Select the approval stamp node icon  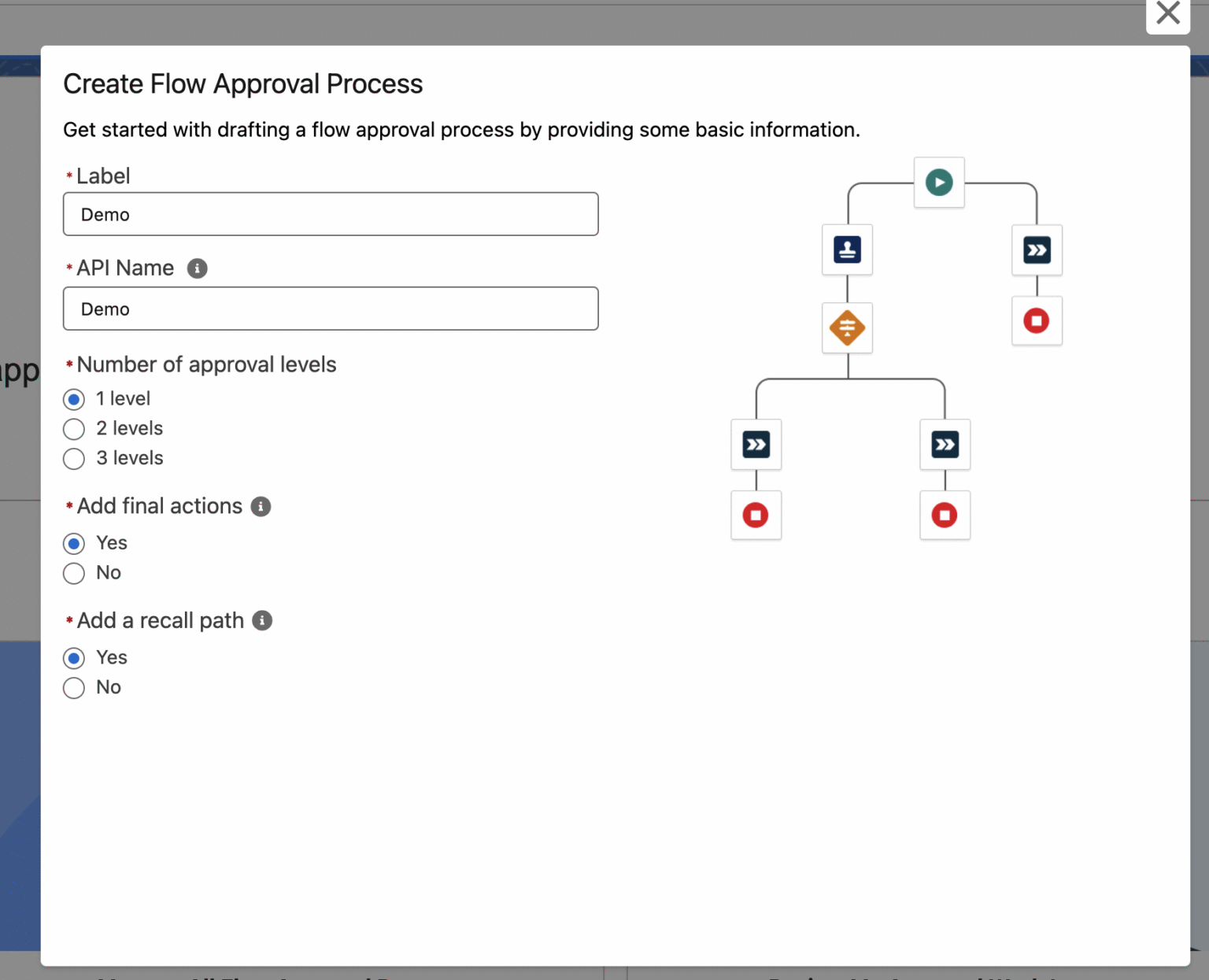tap(847, 250)
